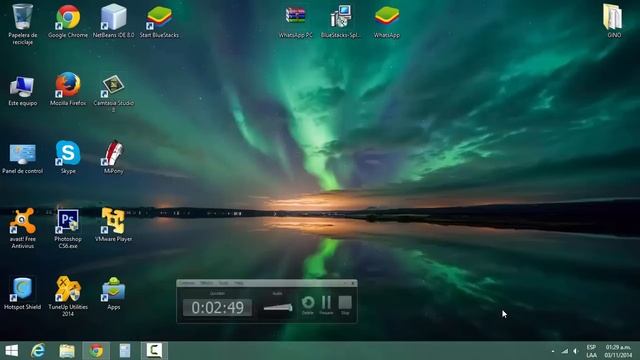Select the WhatsApp PC archive icon

[296, 21]
